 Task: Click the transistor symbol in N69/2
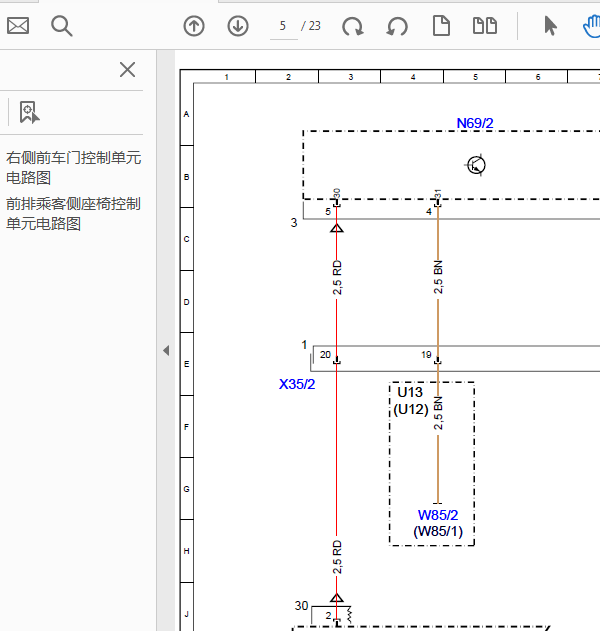pyautogui.click(x=476, y=165)
